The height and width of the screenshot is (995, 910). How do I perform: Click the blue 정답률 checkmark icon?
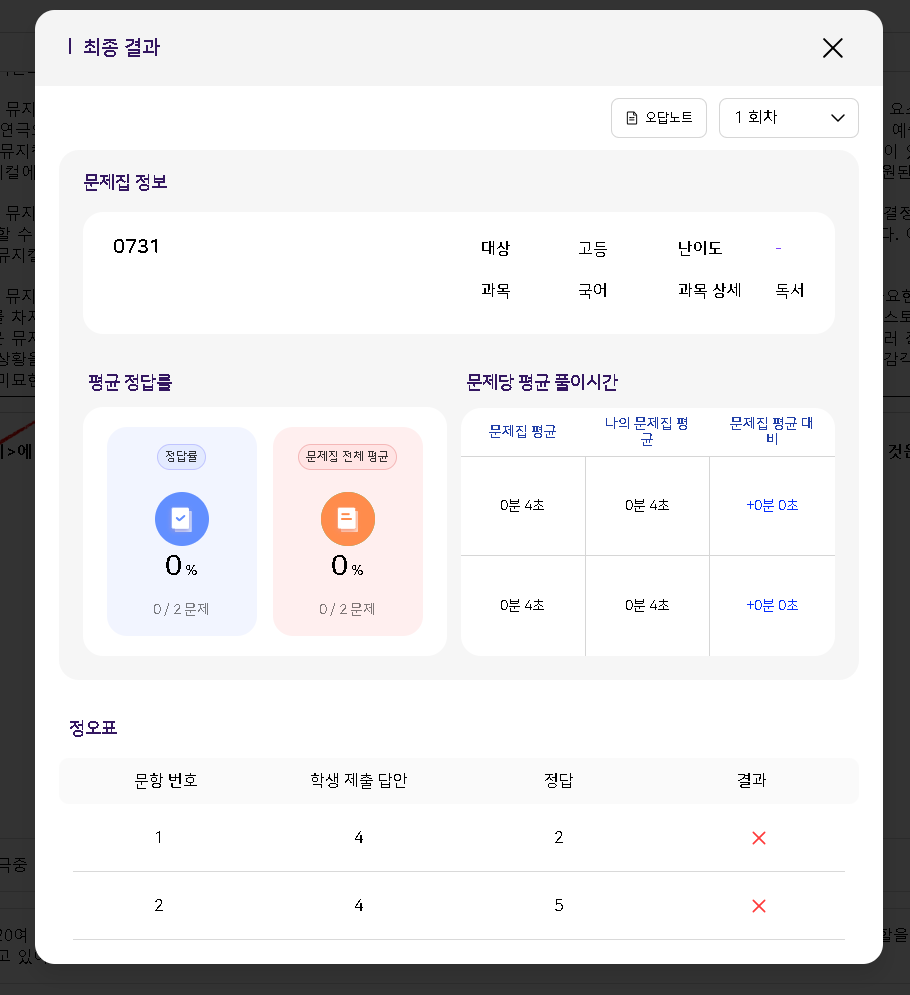click(182, 519)
